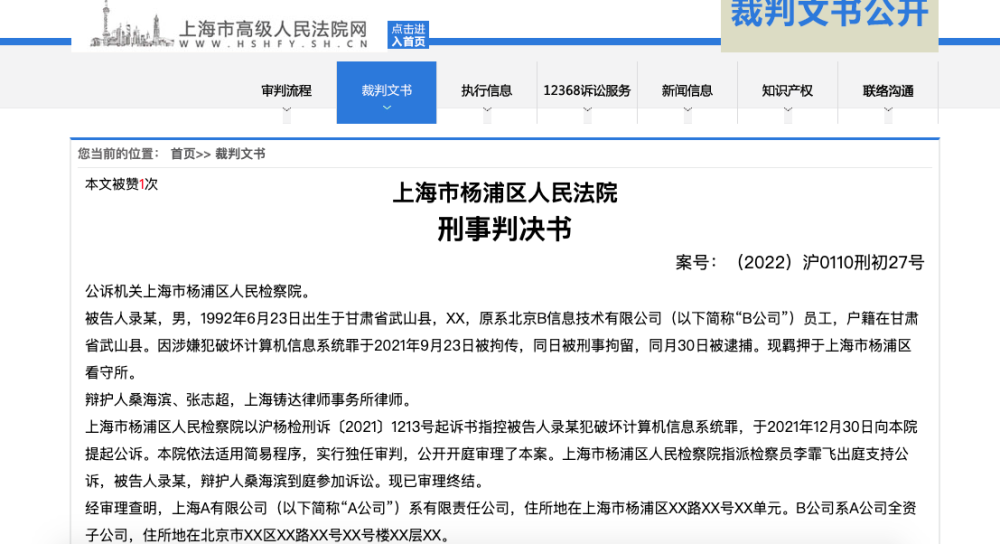Expand chevron under 新闻信息
This screenshot has height=544, width=1000.
[688, 110]
